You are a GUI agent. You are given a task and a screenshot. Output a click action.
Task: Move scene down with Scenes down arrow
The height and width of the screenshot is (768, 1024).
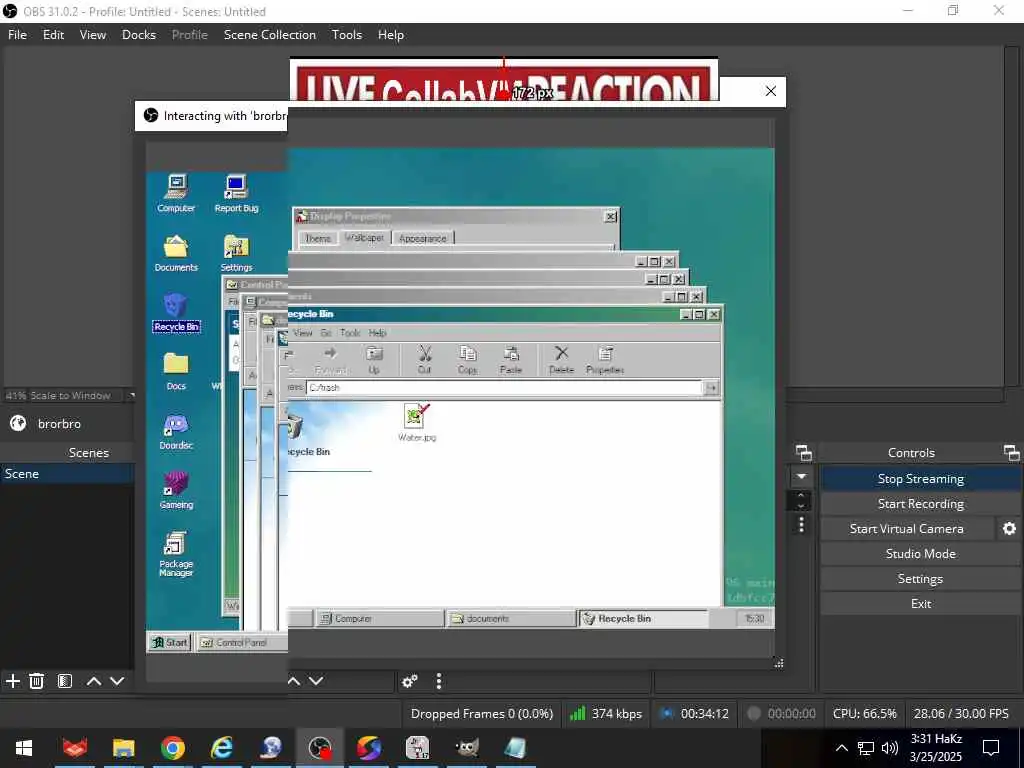click(118, 681)
